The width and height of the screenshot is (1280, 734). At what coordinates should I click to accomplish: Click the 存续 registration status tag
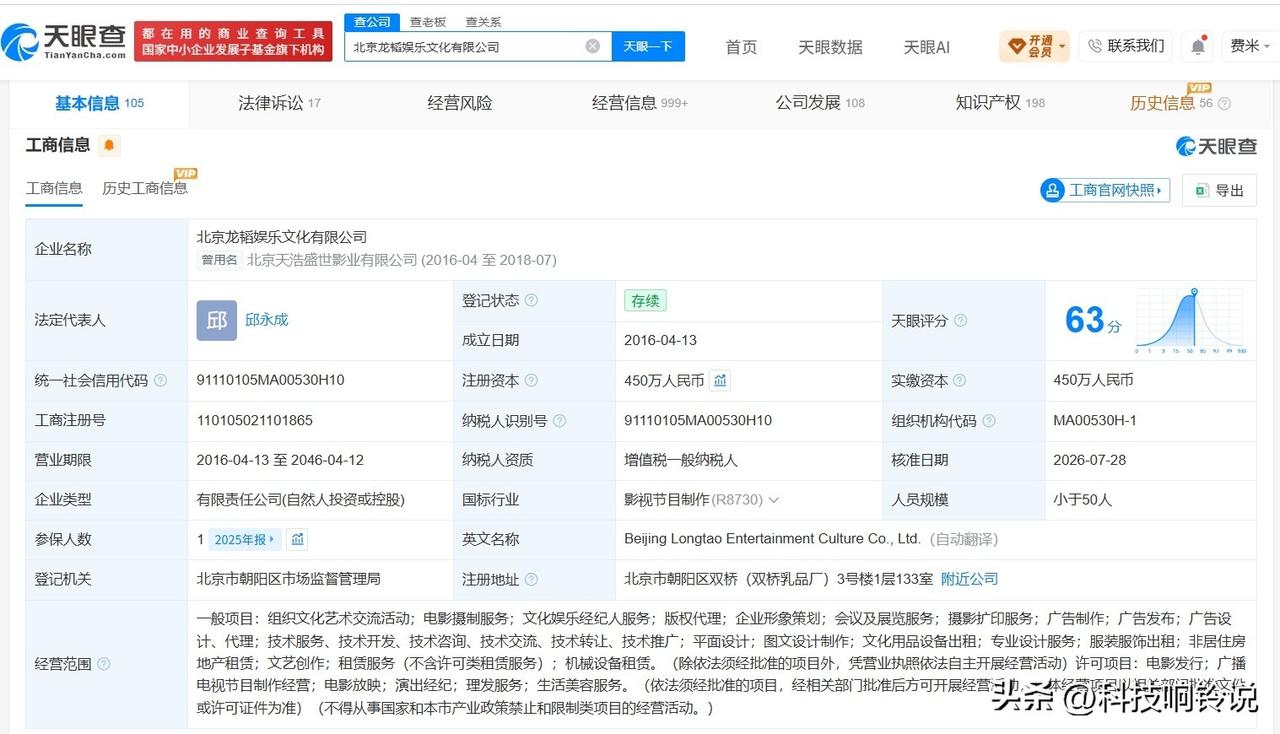click(x=645, y=300)
